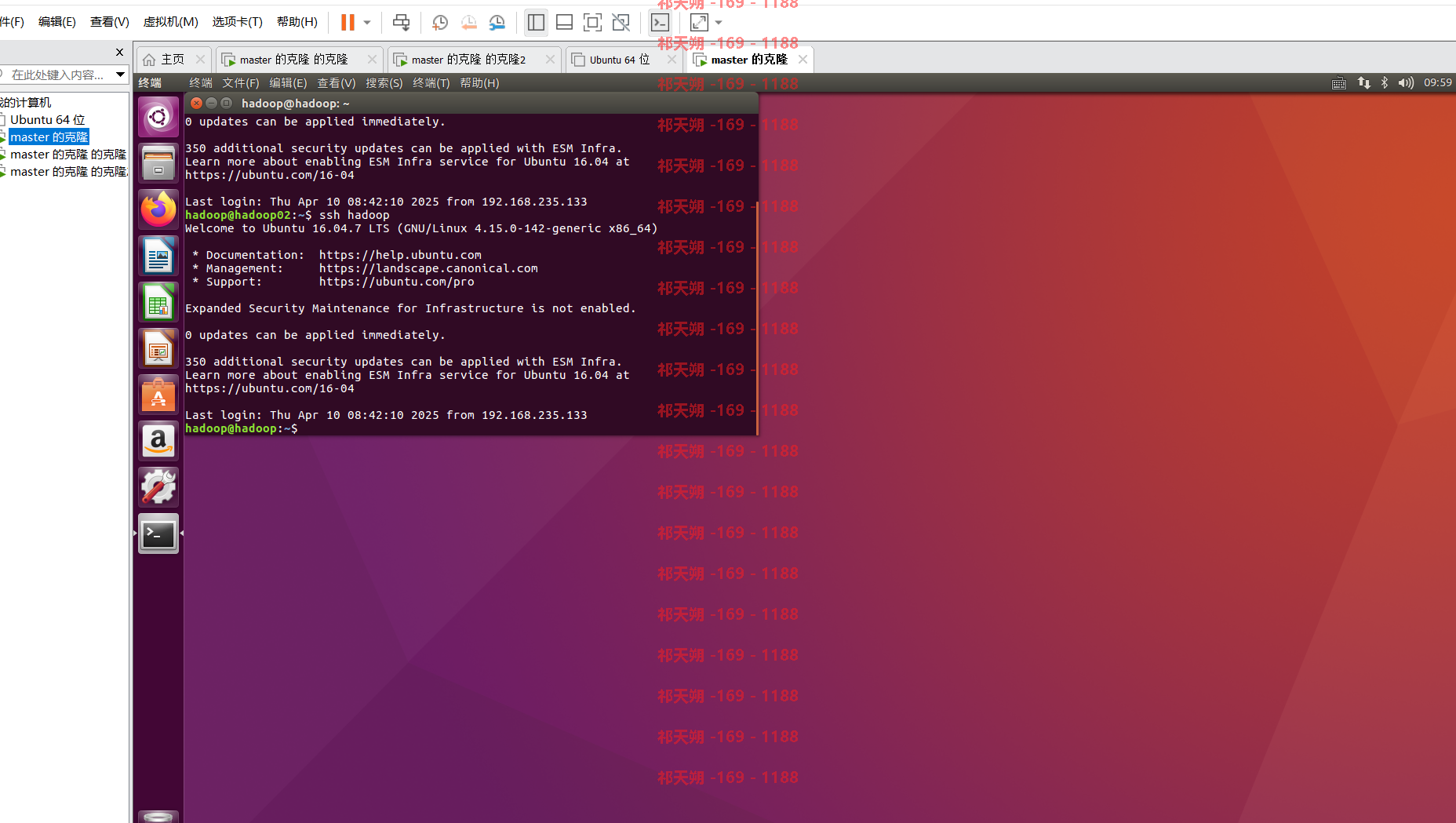This screenshot has height=823, width=1456.
Task: Open the library search dropdown arrow
Action: [x=120, y=75]
